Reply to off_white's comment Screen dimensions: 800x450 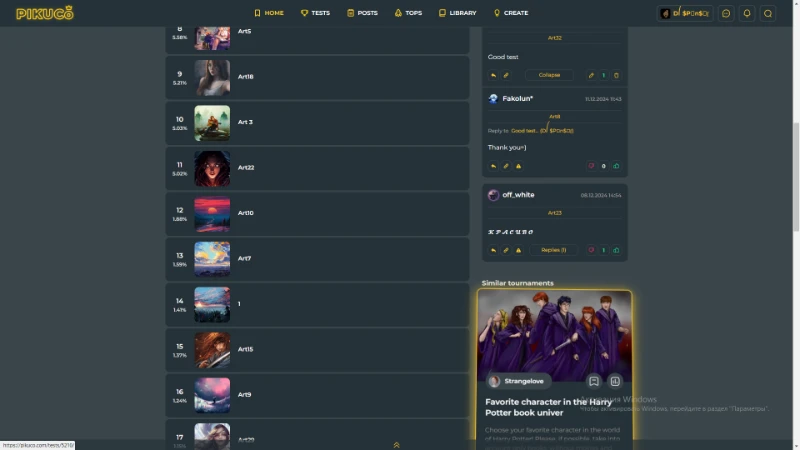[x=493, y=251]
